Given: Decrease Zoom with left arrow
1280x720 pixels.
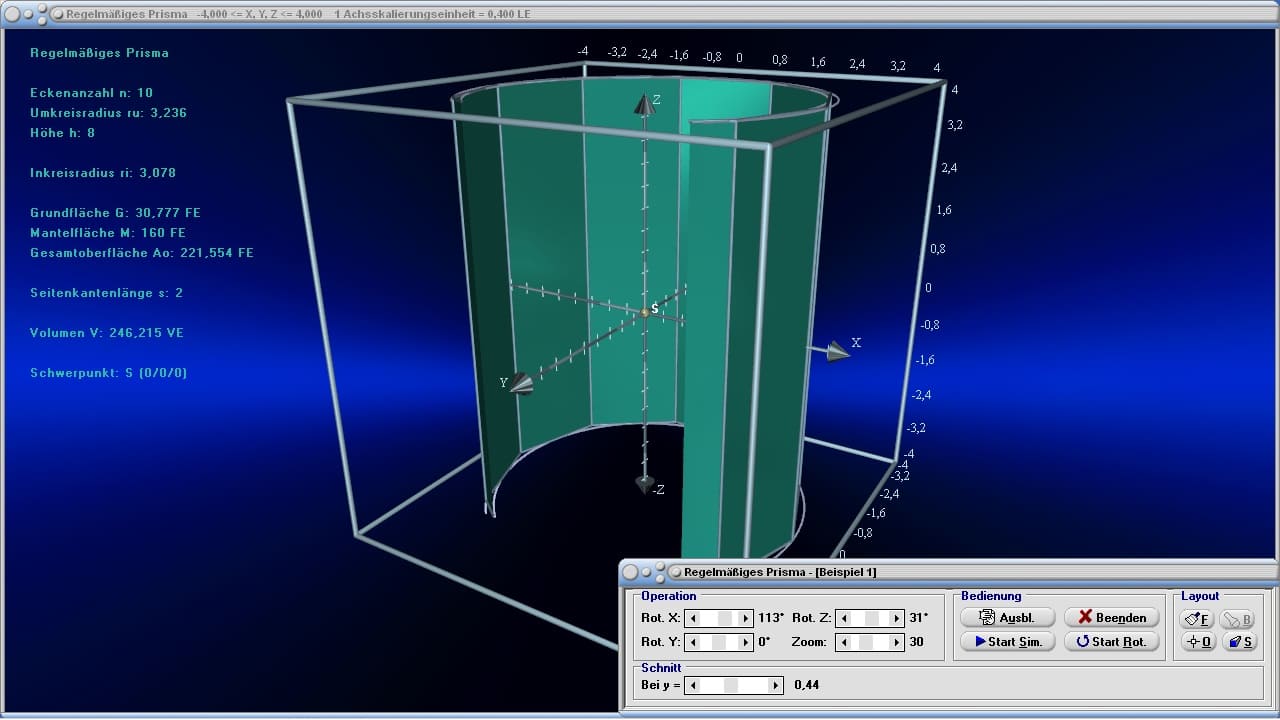Looking at the screenshot, I should coord(843,642).
